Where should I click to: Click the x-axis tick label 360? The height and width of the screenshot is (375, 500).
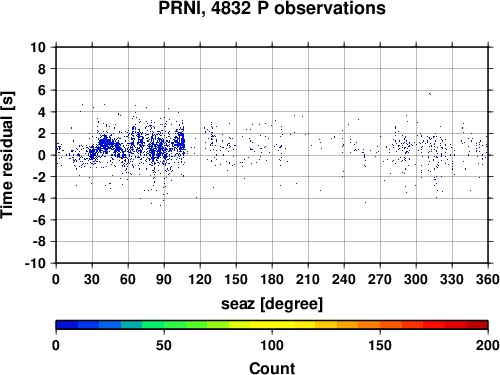[x=488, y=279]
